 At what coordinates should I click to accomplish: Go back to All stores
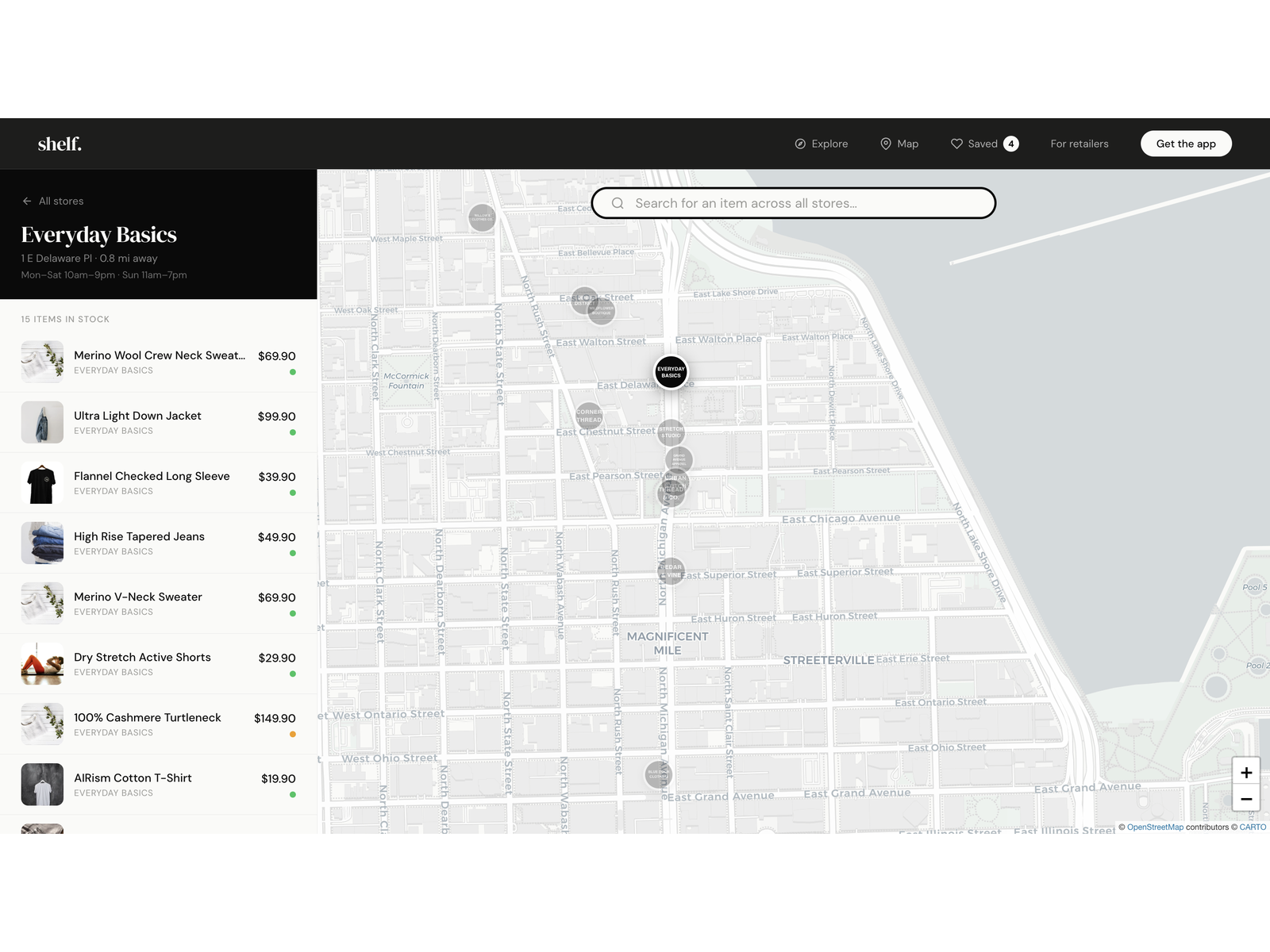pyautogui.click(x=53, y=201)
